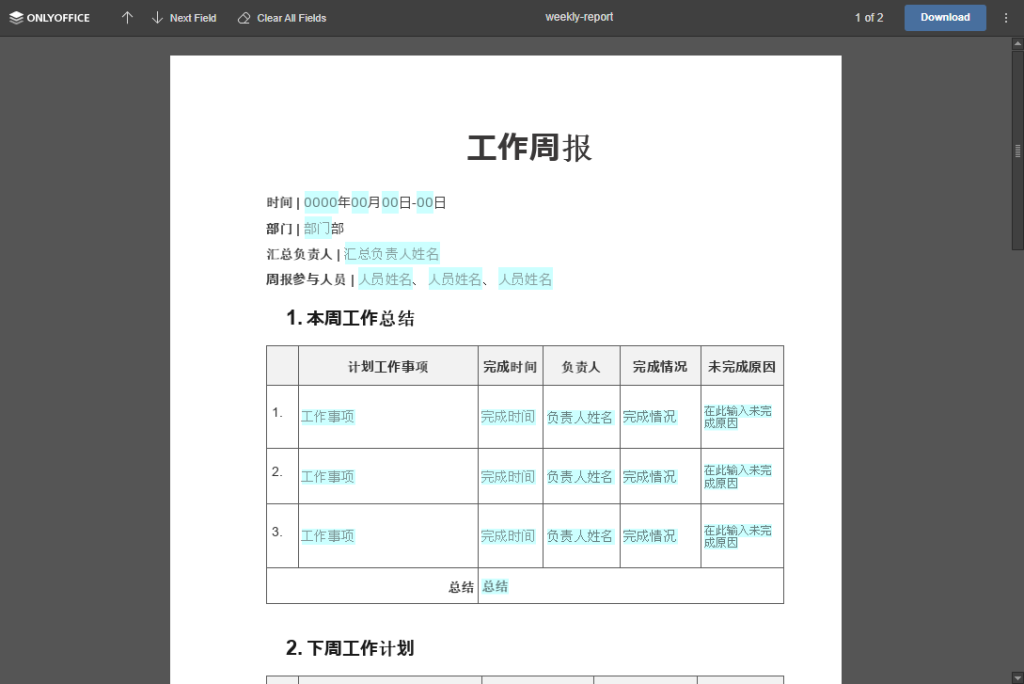Select the 汇总负责人姓名 summary leader field
This screenshot has width=1024, height=684.
point(391,253)
